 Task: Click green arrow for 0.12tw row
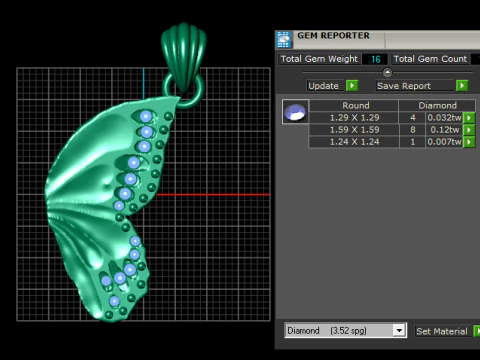pos(469,130)
